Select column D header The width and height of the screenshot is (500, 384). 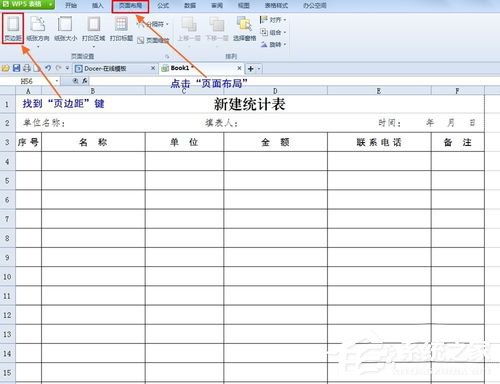point(275,91)
